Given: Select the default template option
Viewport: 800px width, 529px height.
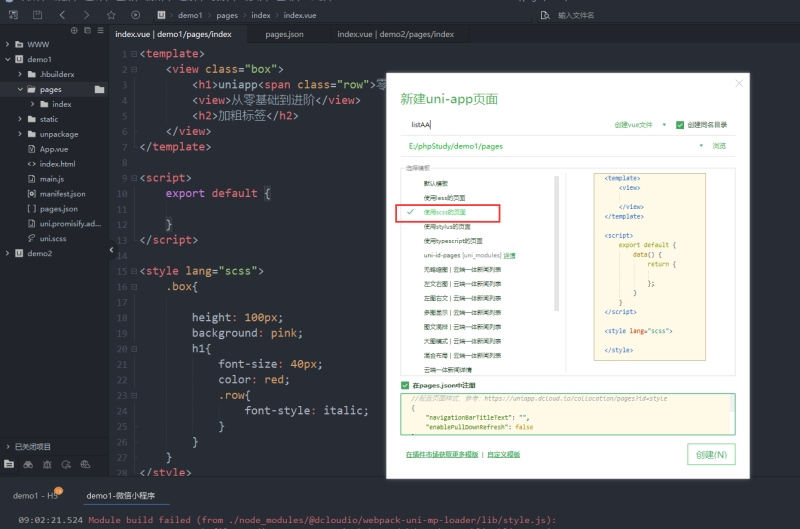Looking at the screenshot, I should click(x=436, y=183).
